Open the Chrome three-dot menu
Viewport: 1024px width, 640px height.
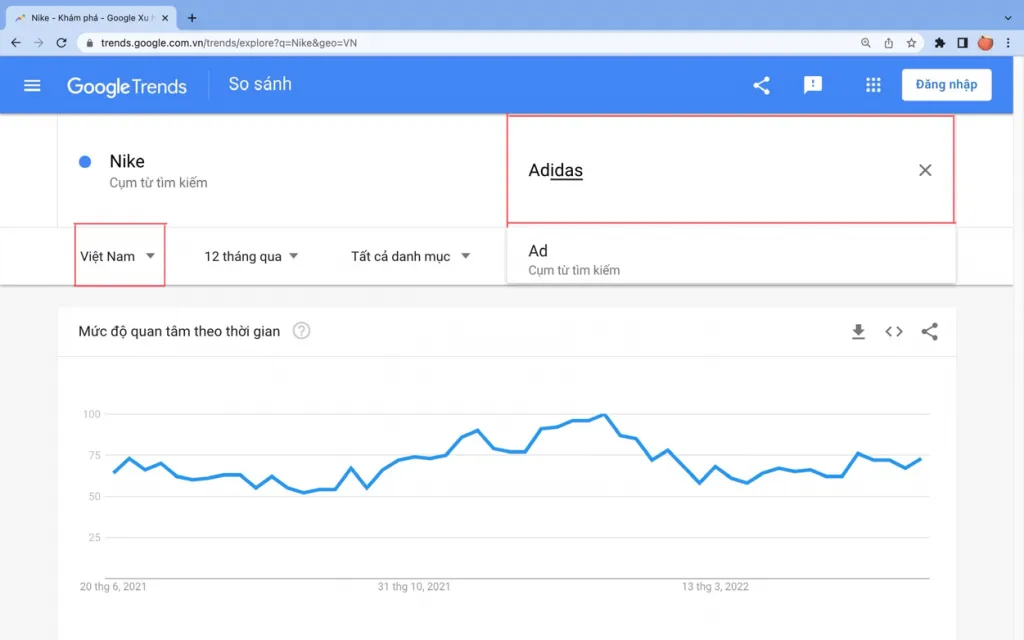point(1008,43)
